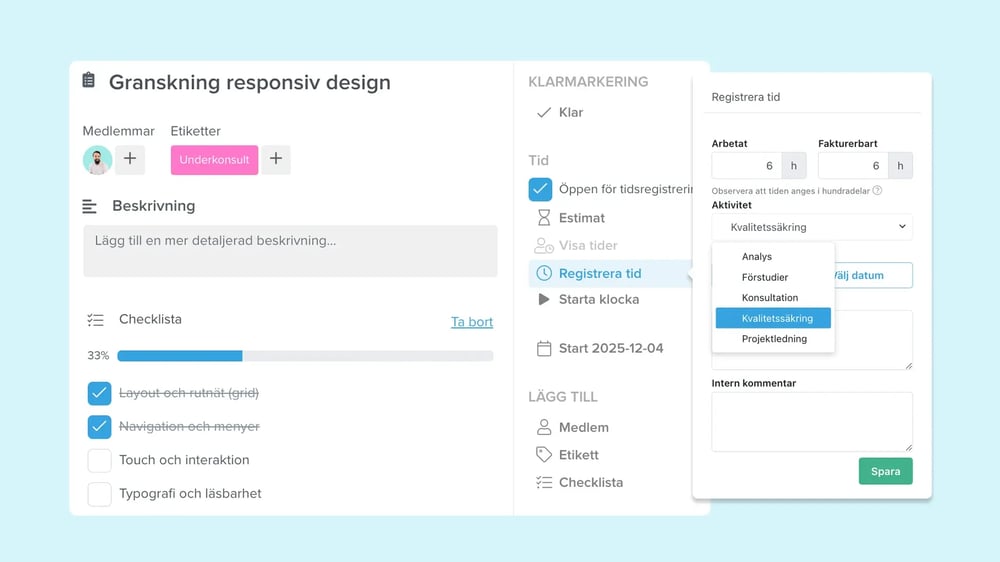Start the timer with play icon
Viewport: 1000px width, 562px height.
tap(544, 299)
